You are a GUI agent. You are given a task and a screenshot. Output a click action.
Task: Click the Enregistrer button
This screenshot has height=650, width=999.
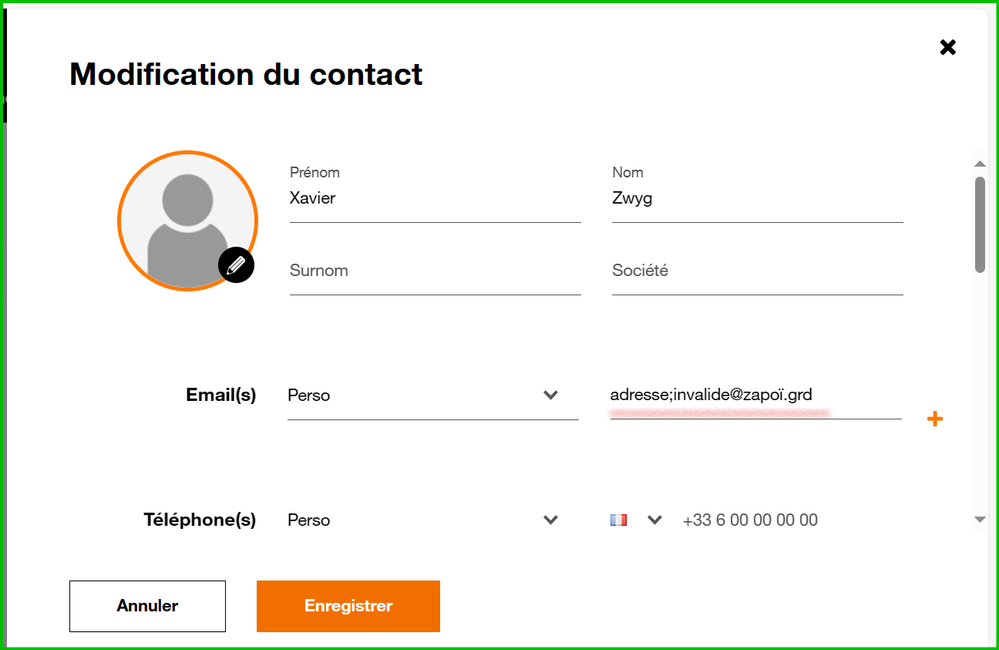pyautogui.click(x=348, y=606)
